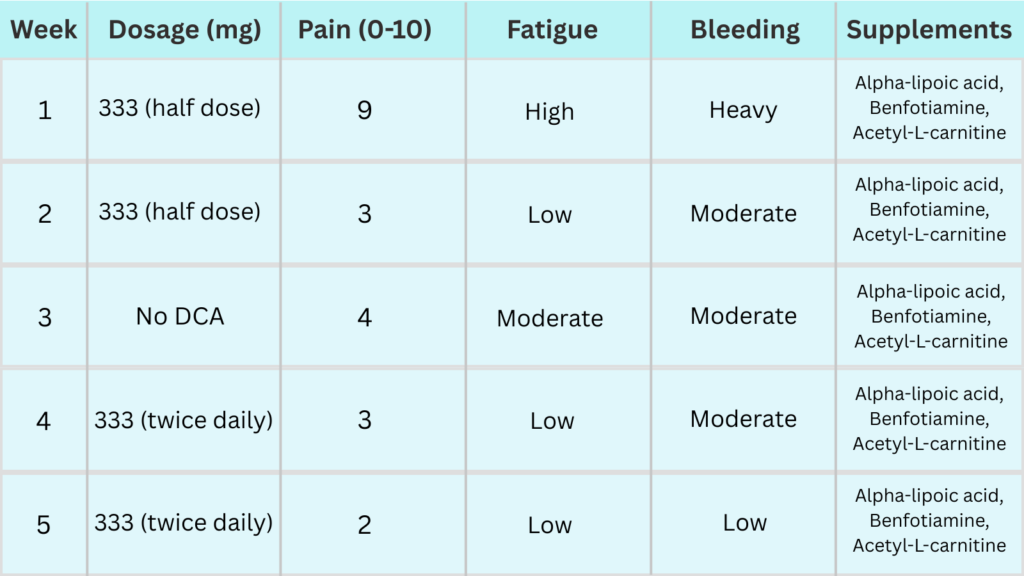Image resolution: width=1024 pixels, height=576 pixels.
Task: Click the week 5 pain score of 2
Action: pos(365,525)
